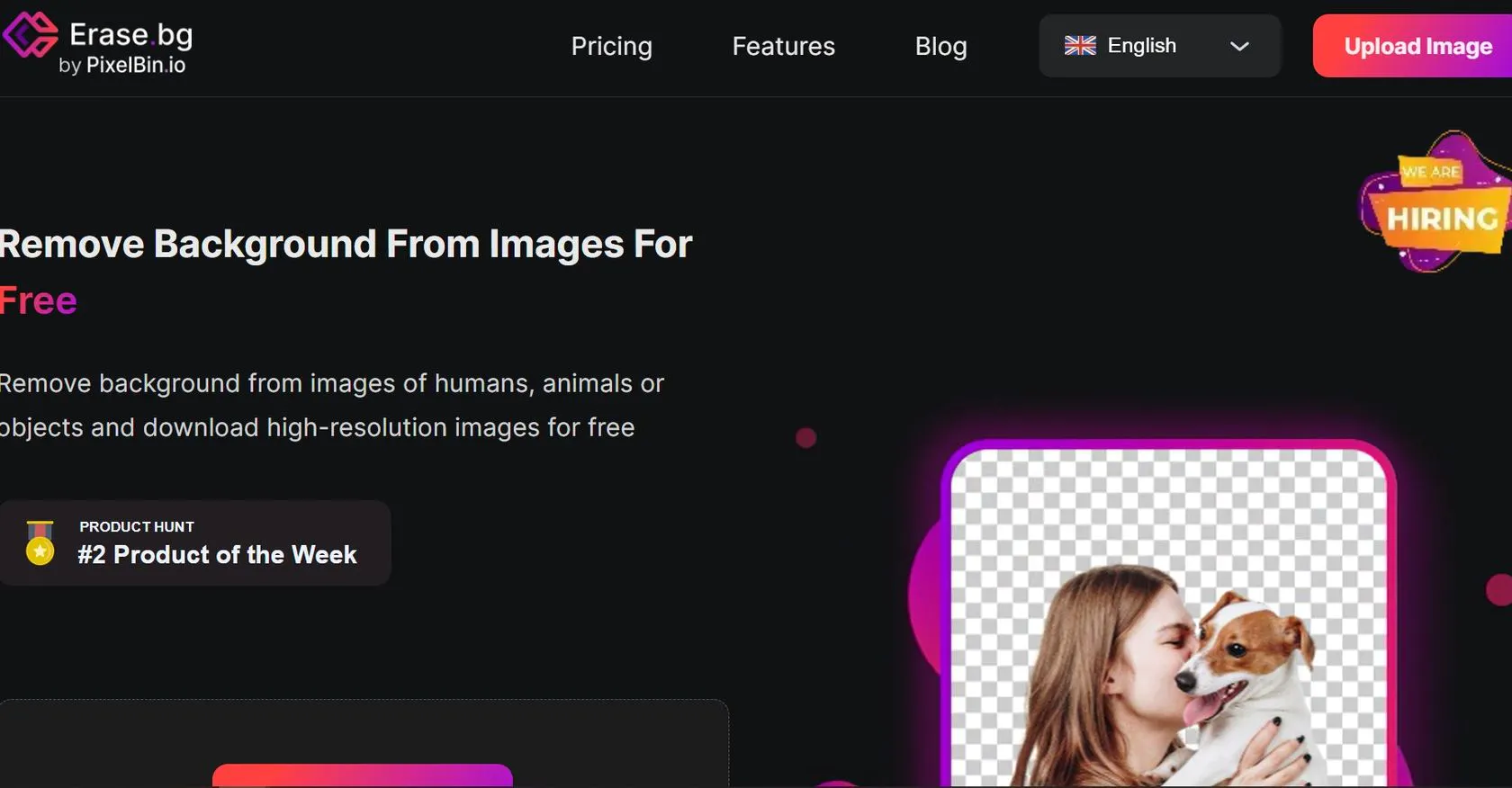Screen dimensions: 1512x788
Task: Click the gradient button in the upload box
Action: coord(362,775)
